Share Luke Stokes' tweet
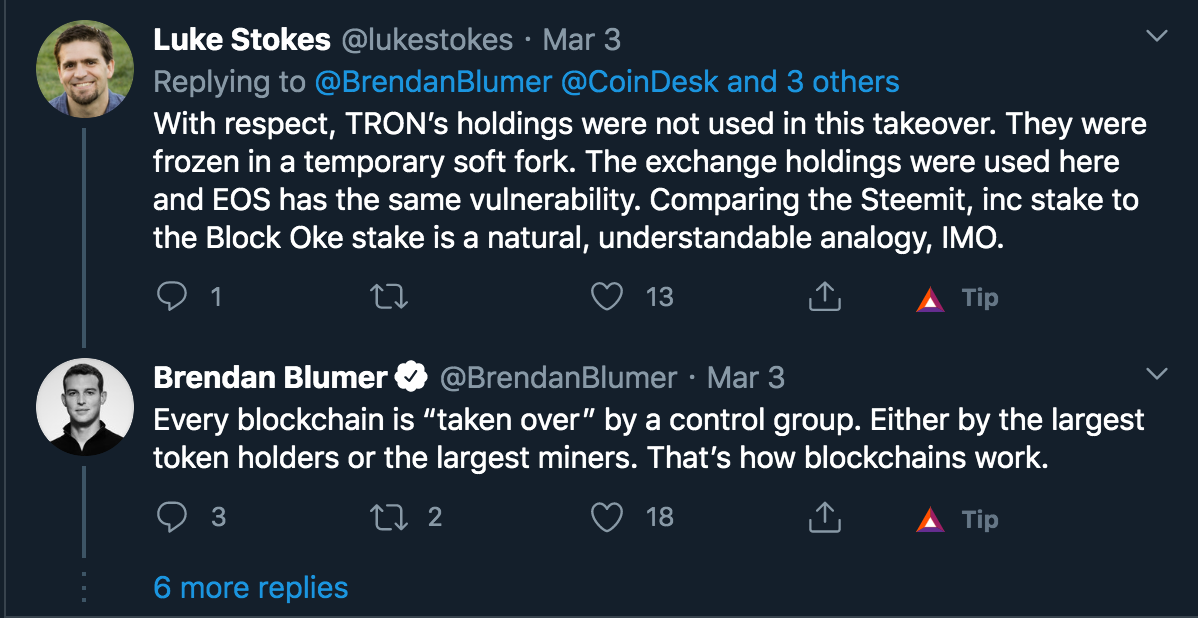The width and height of the screenshot is (1198, 618). click(824, 296)
